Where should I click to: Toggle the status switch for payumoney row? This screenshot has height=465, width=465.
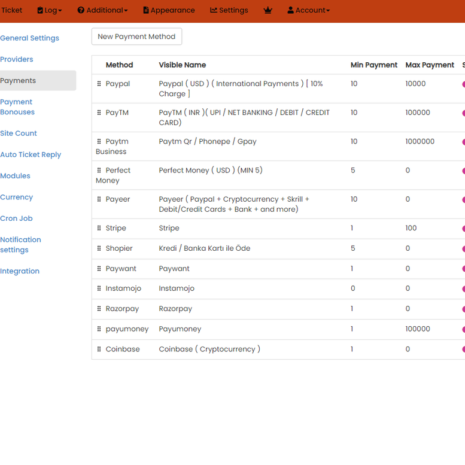click(x=463, y=329)
